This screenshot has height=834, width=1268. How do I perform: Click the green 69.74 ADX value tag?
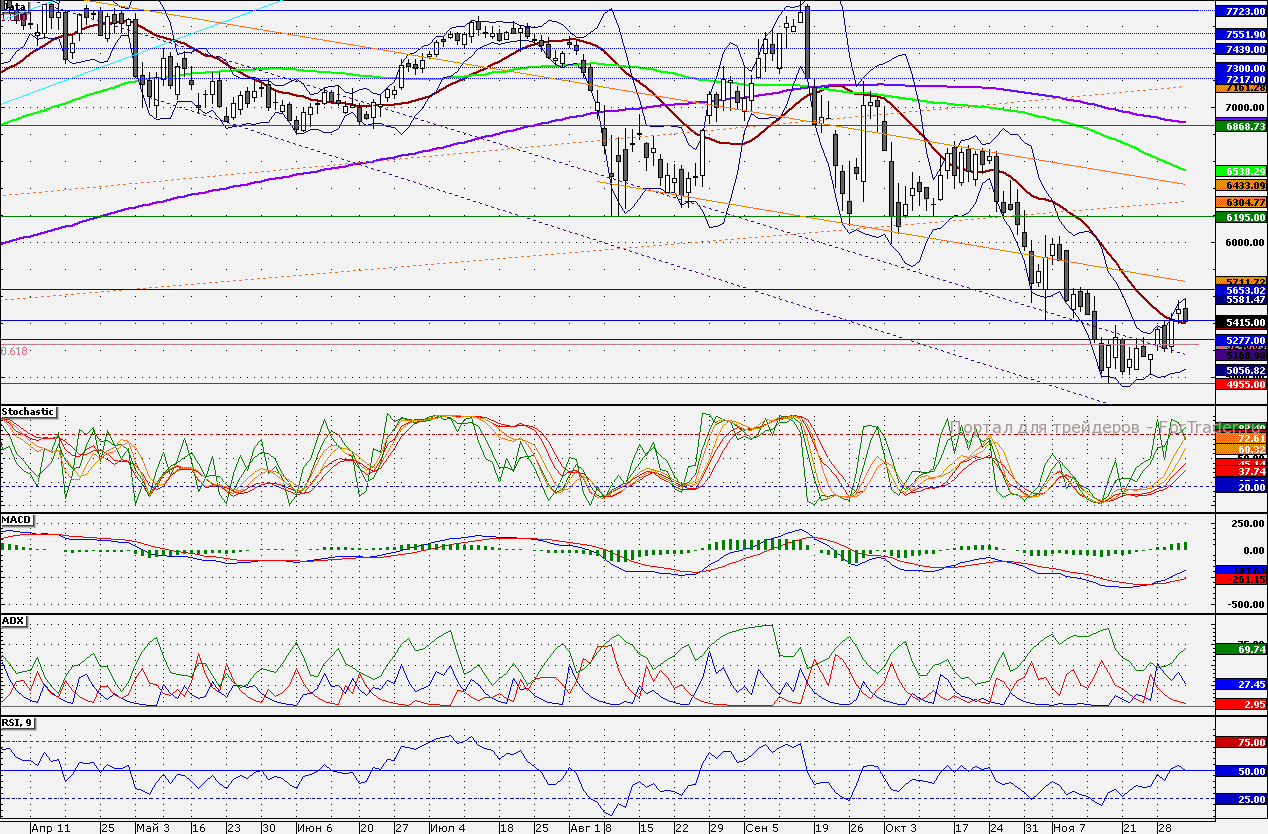point(1239,649)
